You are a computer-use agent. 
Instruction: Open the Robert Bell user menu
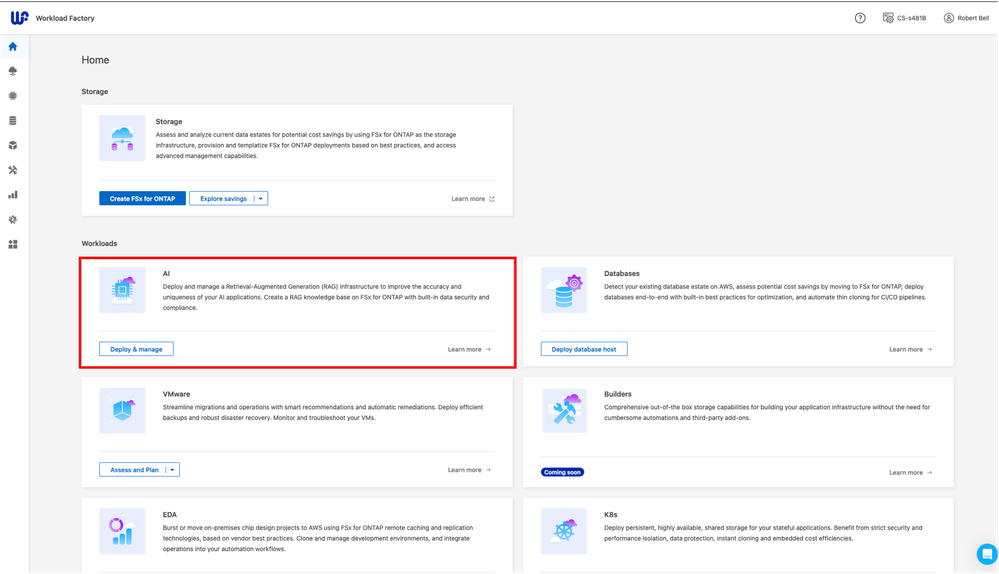point(966,18)
